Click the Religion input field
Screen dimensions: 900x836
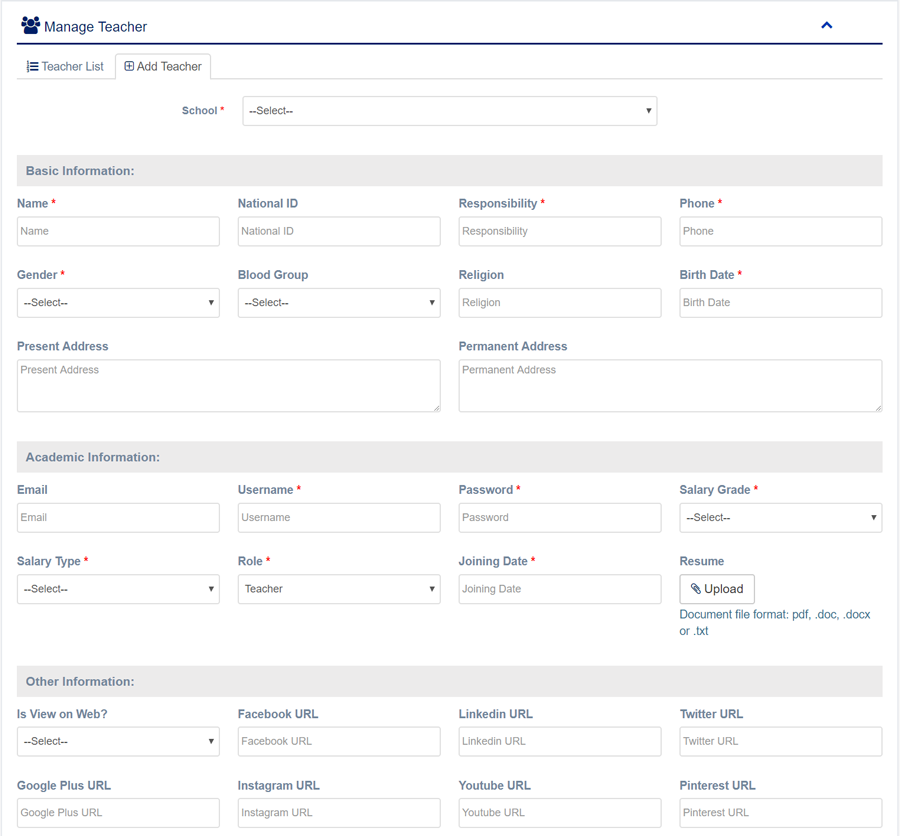[560, 303]
